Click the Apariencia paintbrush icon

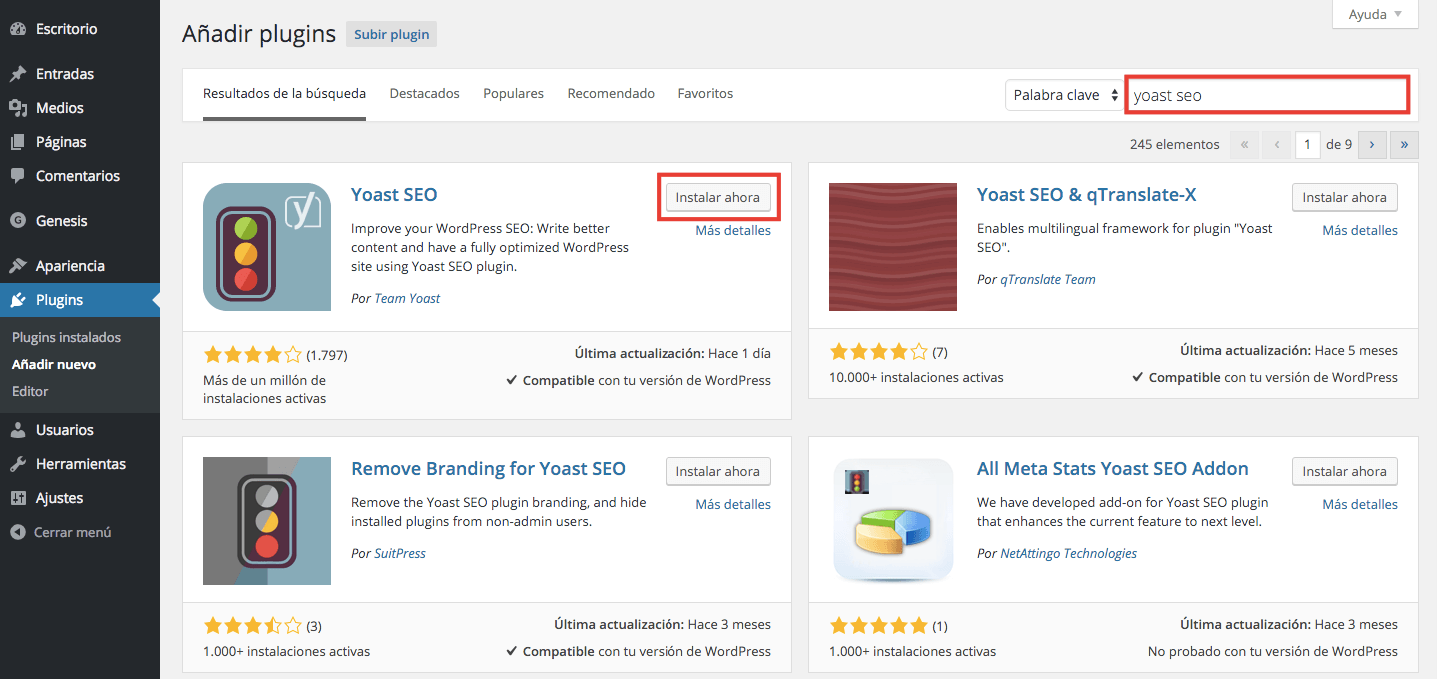click(17, 266)
